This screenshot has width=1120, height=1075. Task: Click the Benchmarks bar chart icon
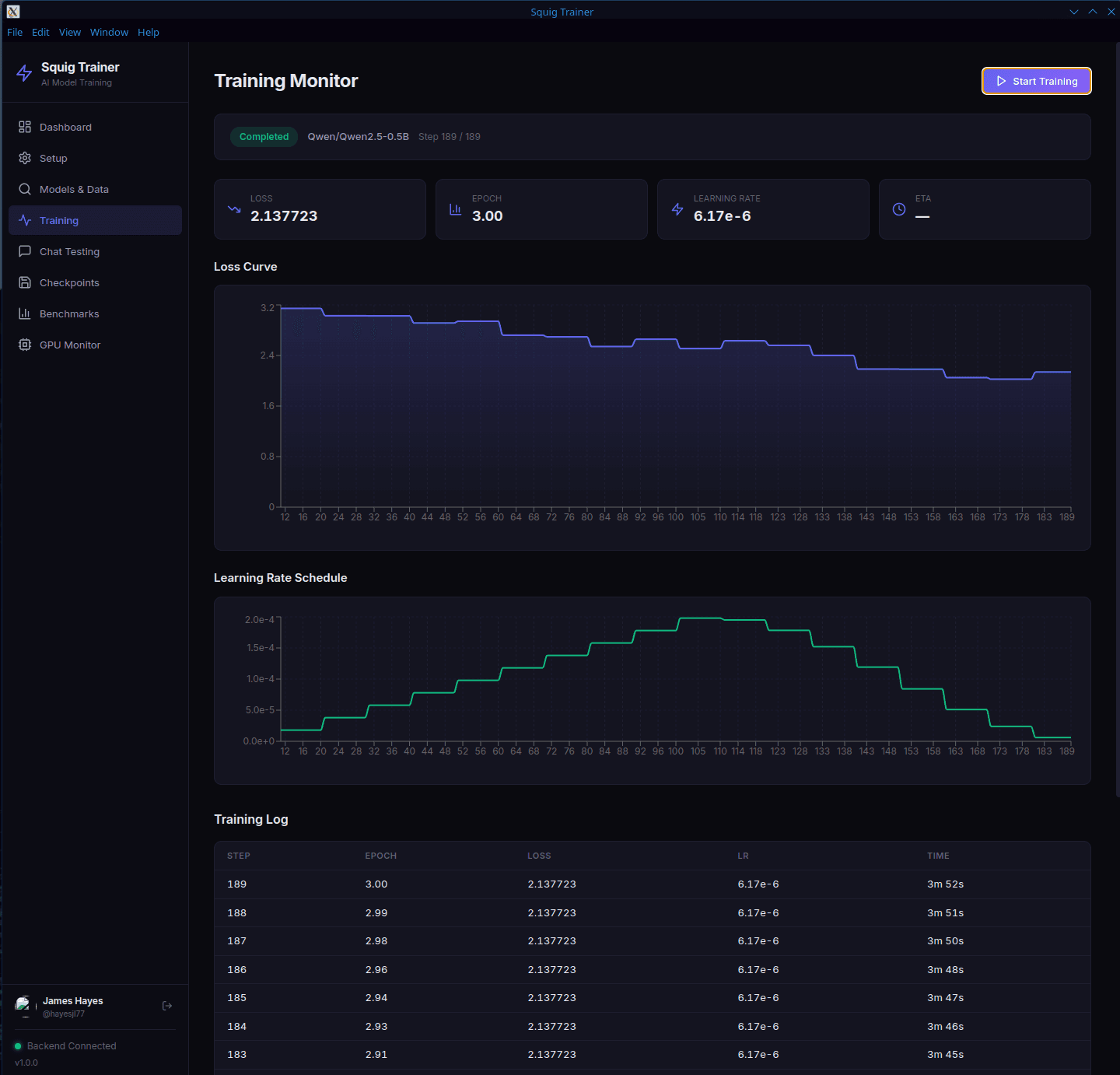[25, 313]
